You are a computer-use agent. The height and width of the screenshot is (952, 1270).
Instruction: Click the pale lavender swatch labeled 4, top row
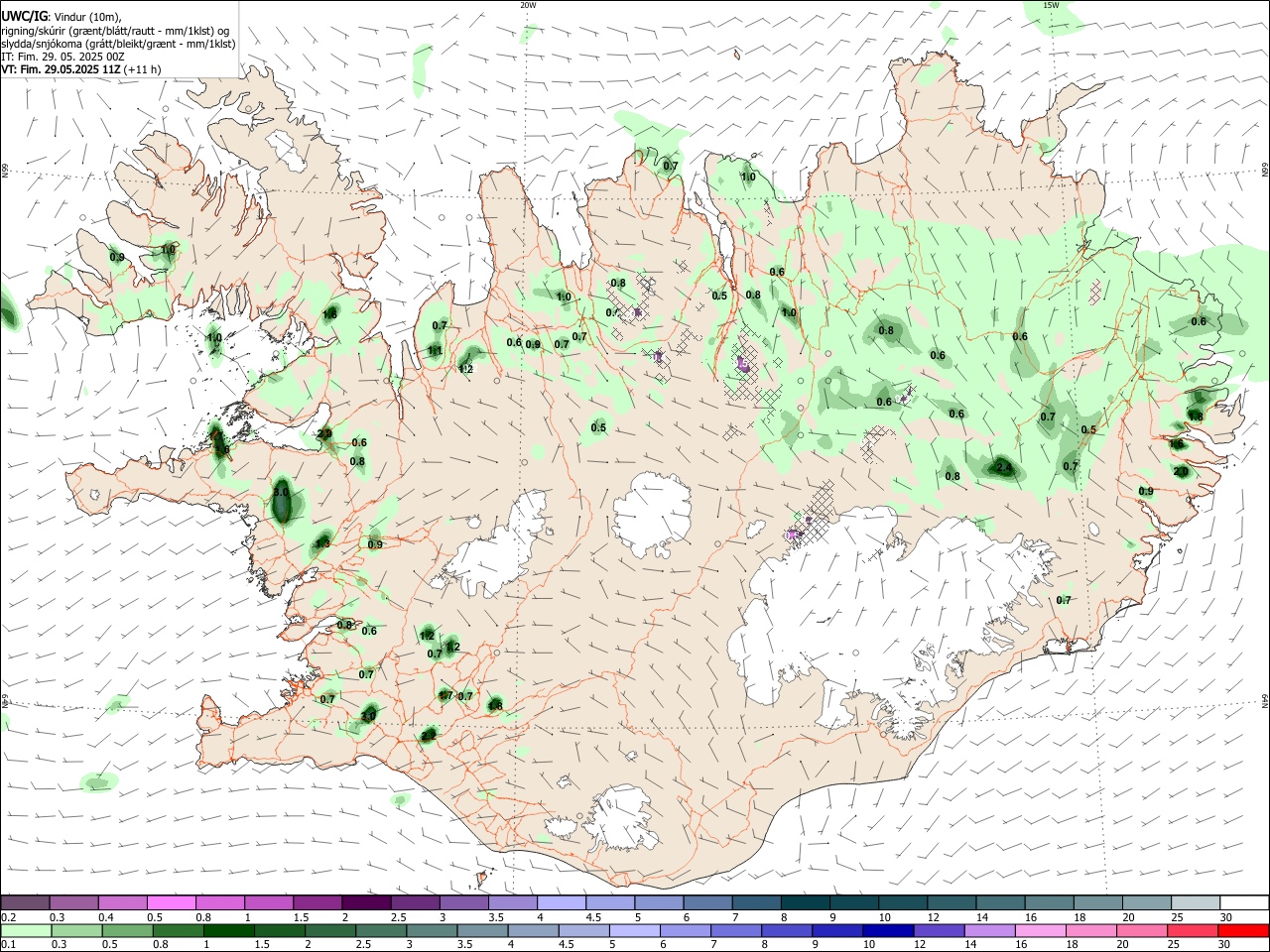coord(561,902)
